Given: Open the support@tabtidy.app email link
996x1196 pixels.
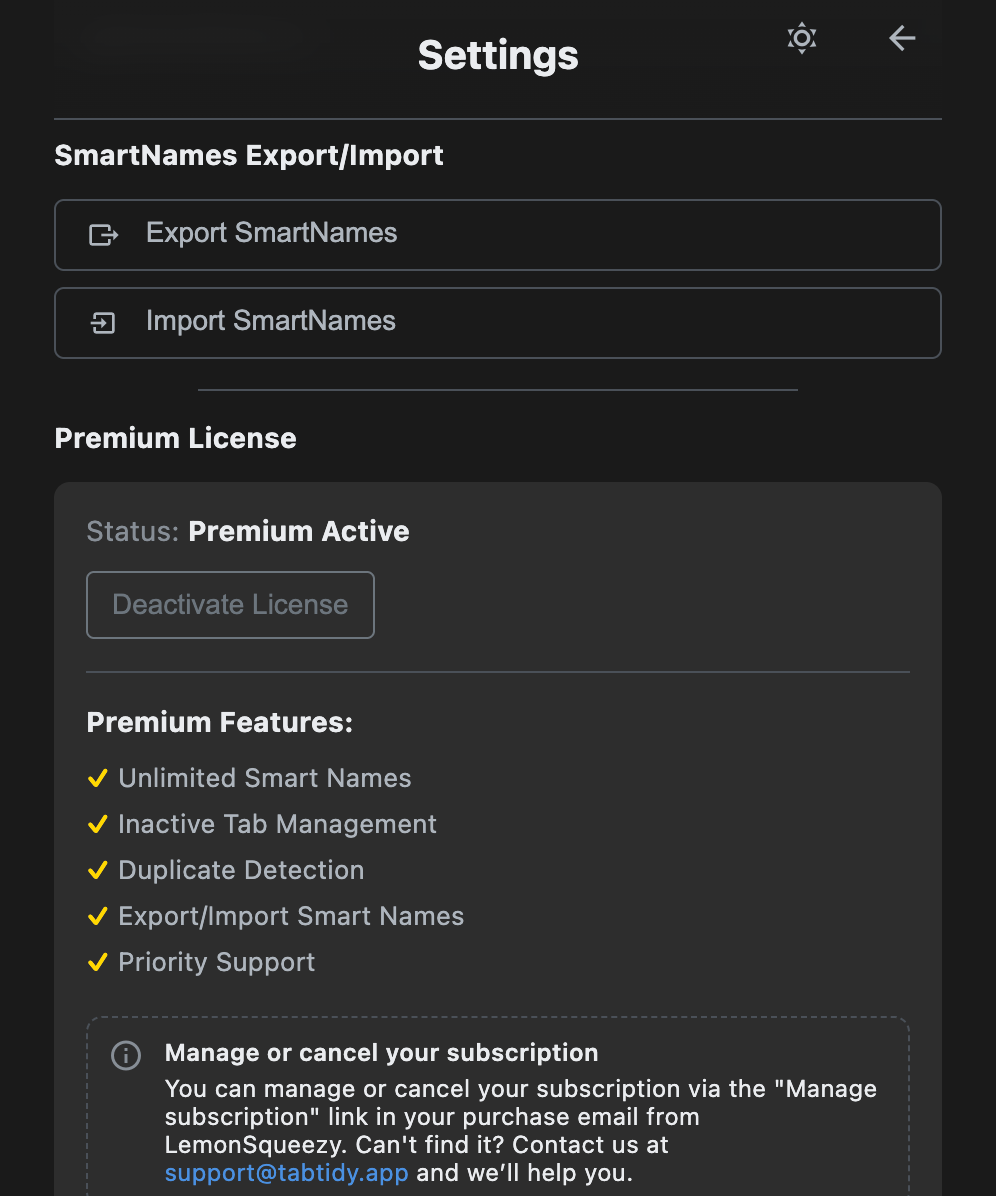Looking at the screenshot, I should click(x=287, y=1172).
